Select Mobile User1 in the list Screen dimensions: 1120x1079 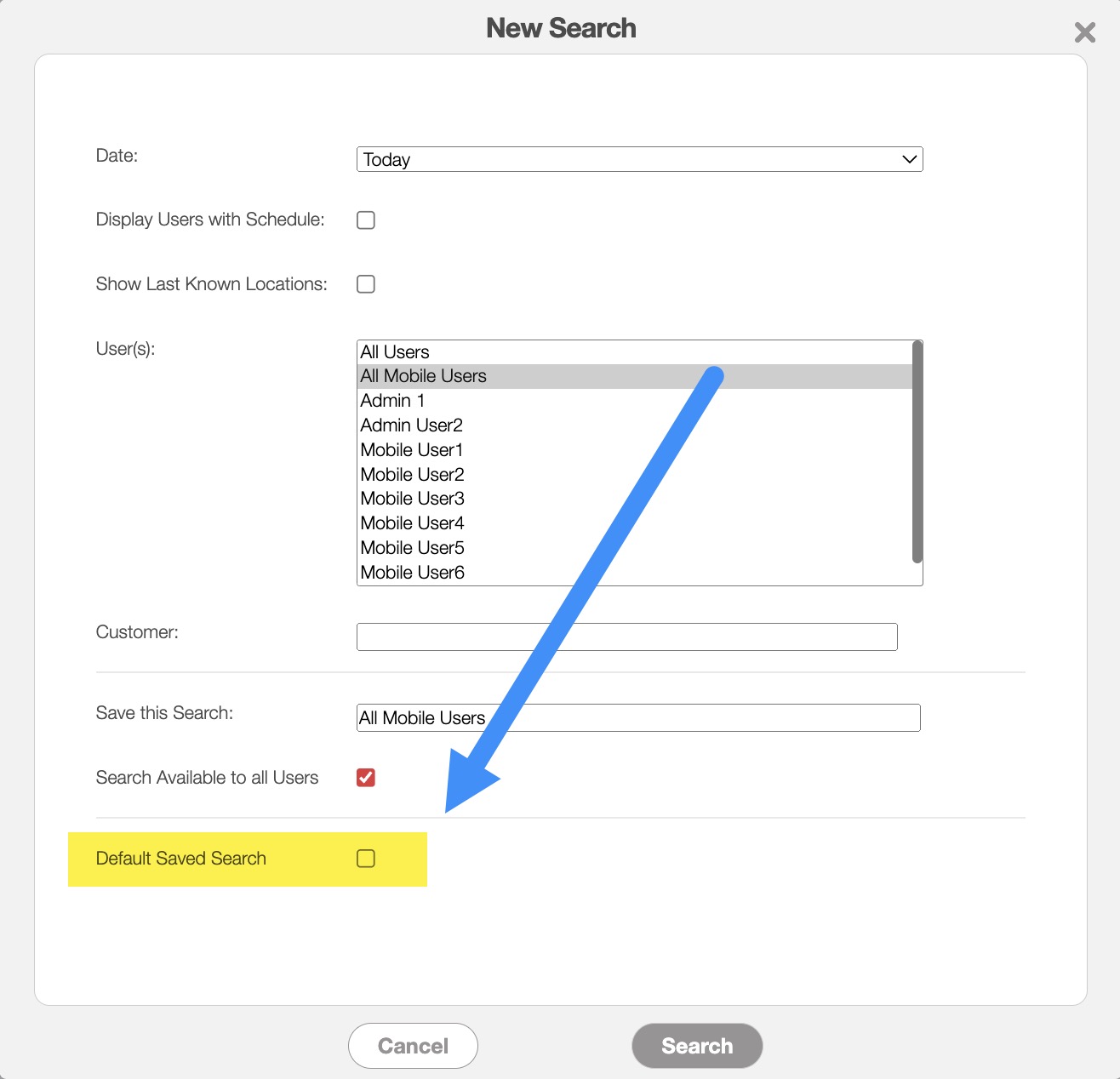[x=411, y=450]
